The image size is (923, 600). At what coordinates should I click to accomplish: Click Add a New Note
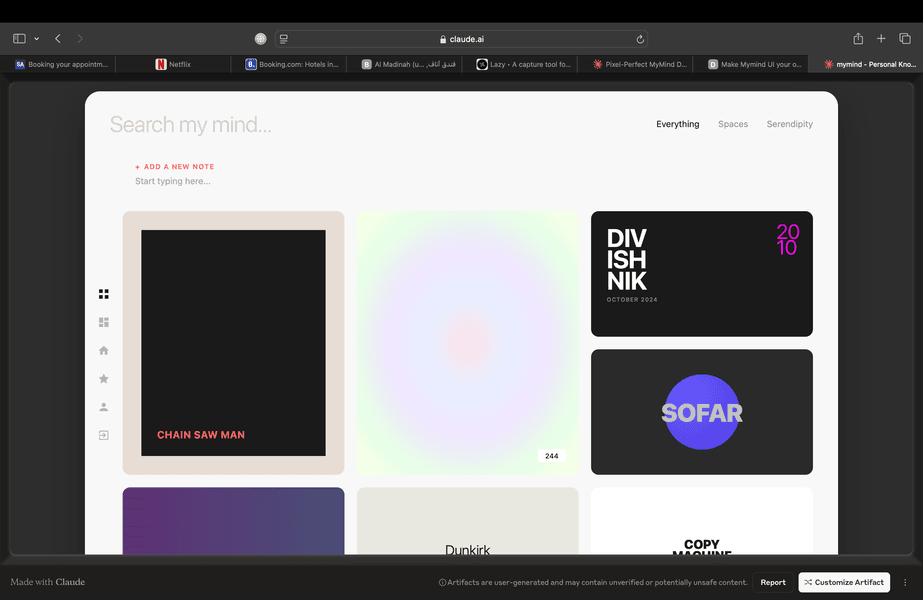pos(174,167)
